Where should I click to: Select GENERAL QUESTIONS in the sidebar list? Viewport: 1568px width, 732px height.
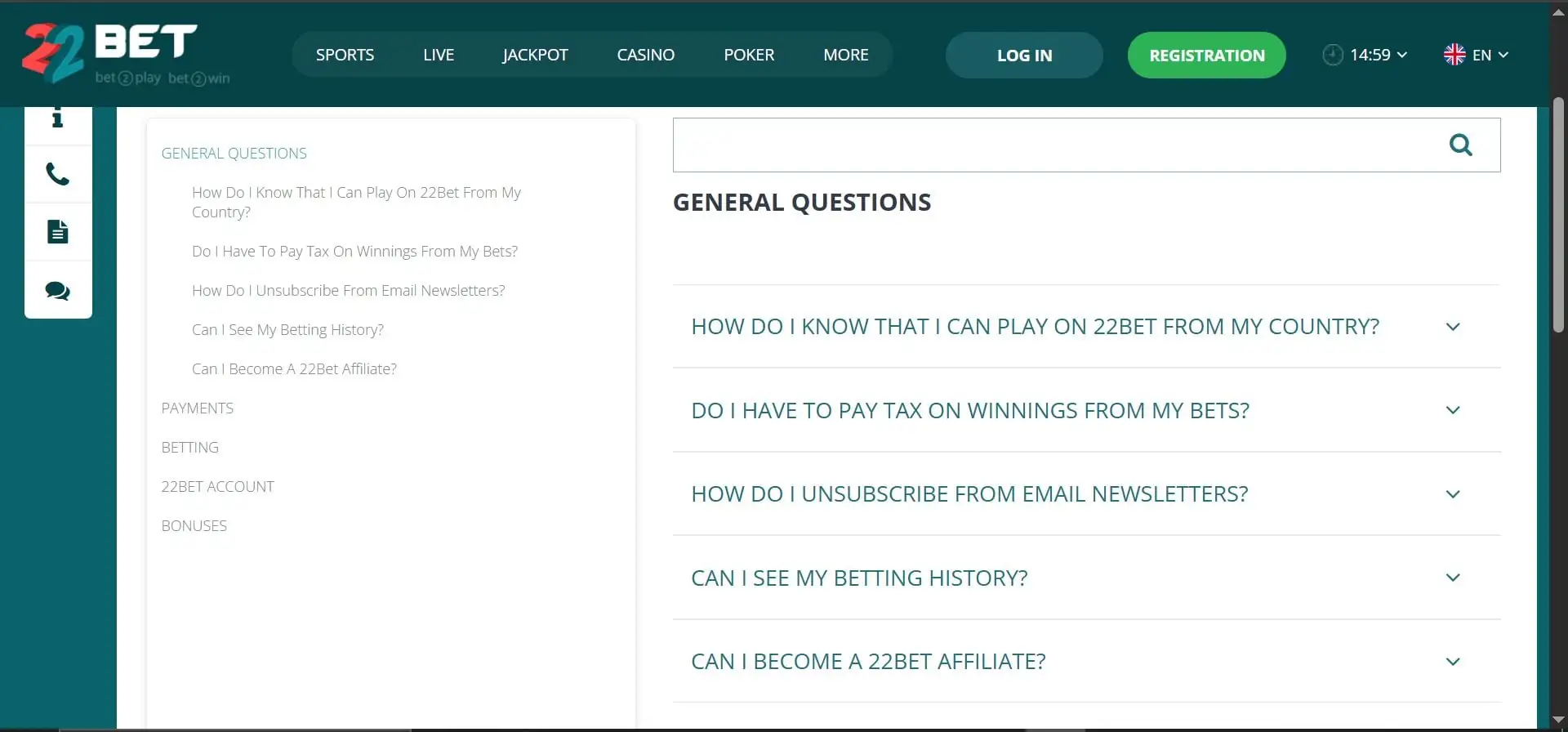point(234,154)
